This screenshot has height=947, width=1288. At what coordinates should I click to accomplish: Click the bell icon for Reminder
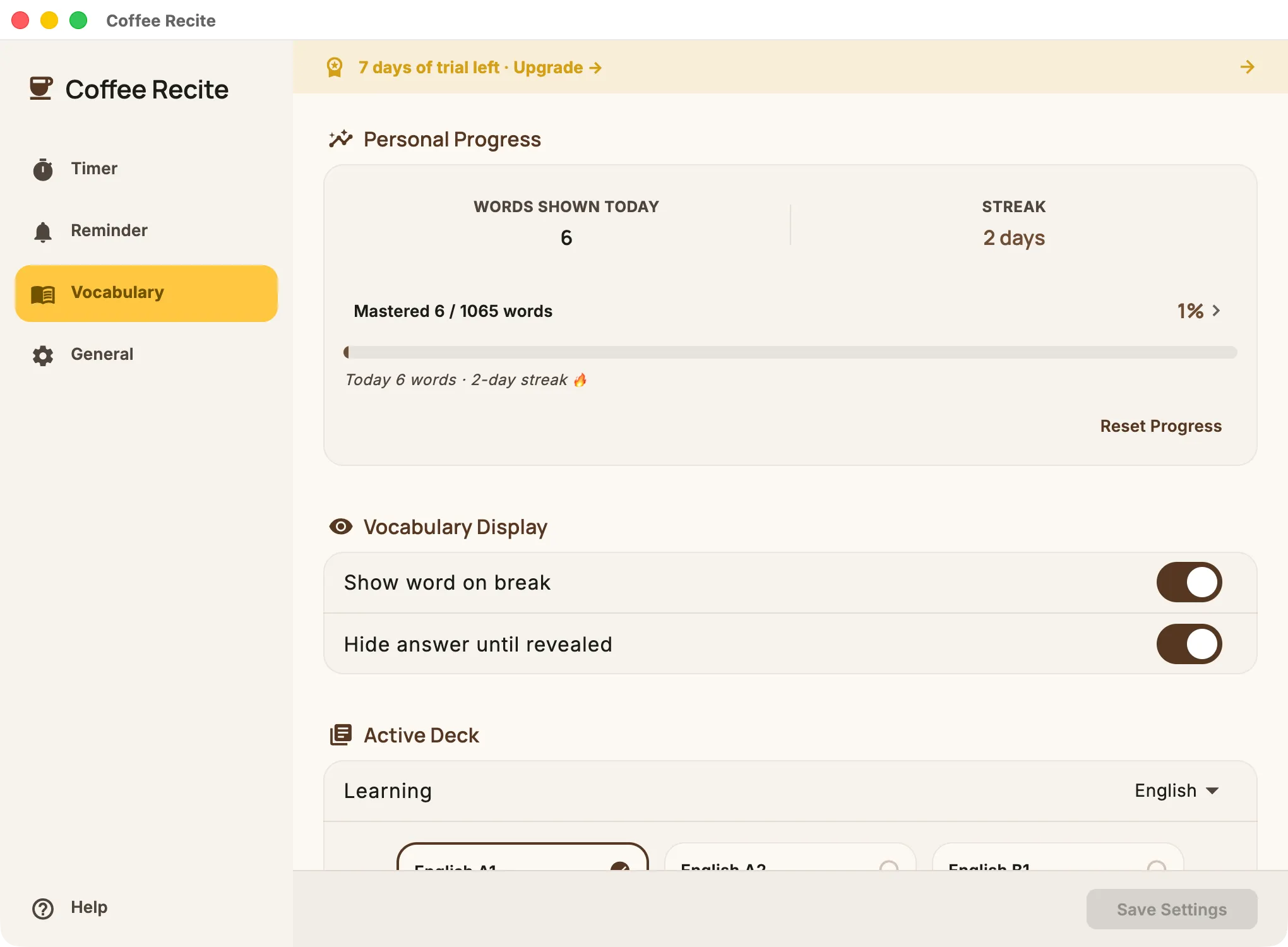click(x=43, y=232)
